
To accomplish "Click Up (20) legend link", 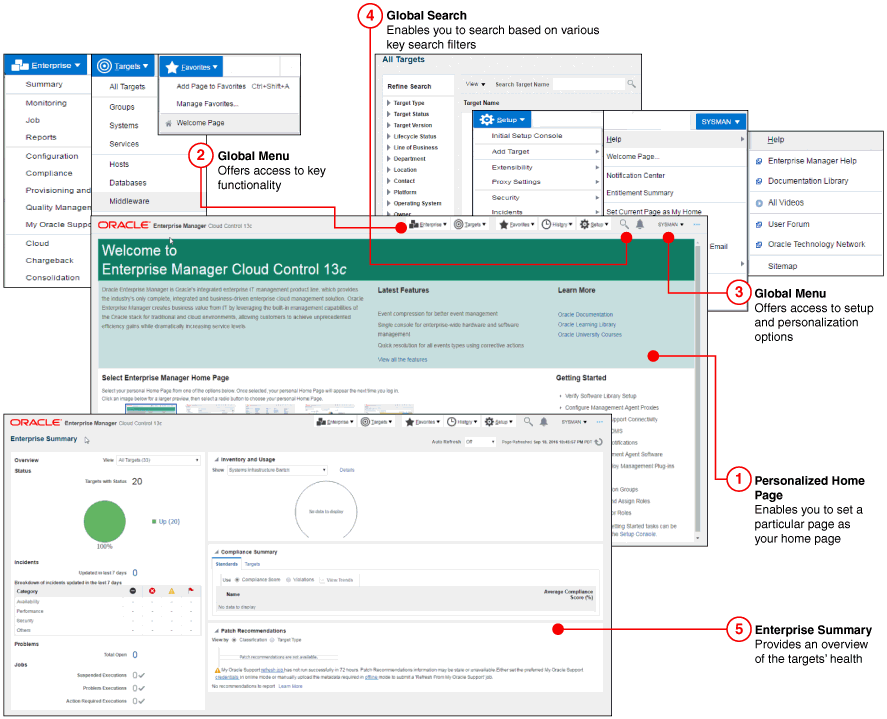I will click(169, 522).
